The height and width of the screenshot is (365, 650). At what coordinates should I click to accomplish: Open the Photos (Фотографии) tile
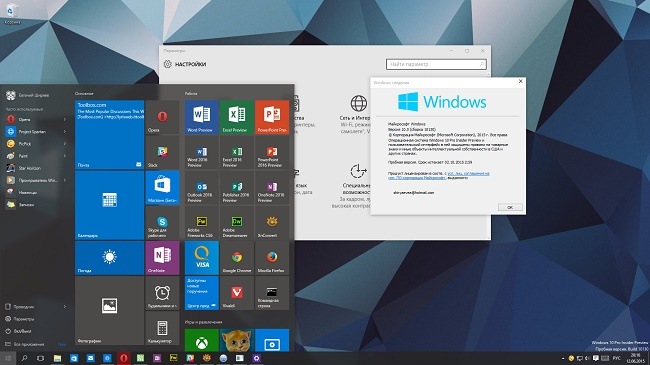pos(109,311)
